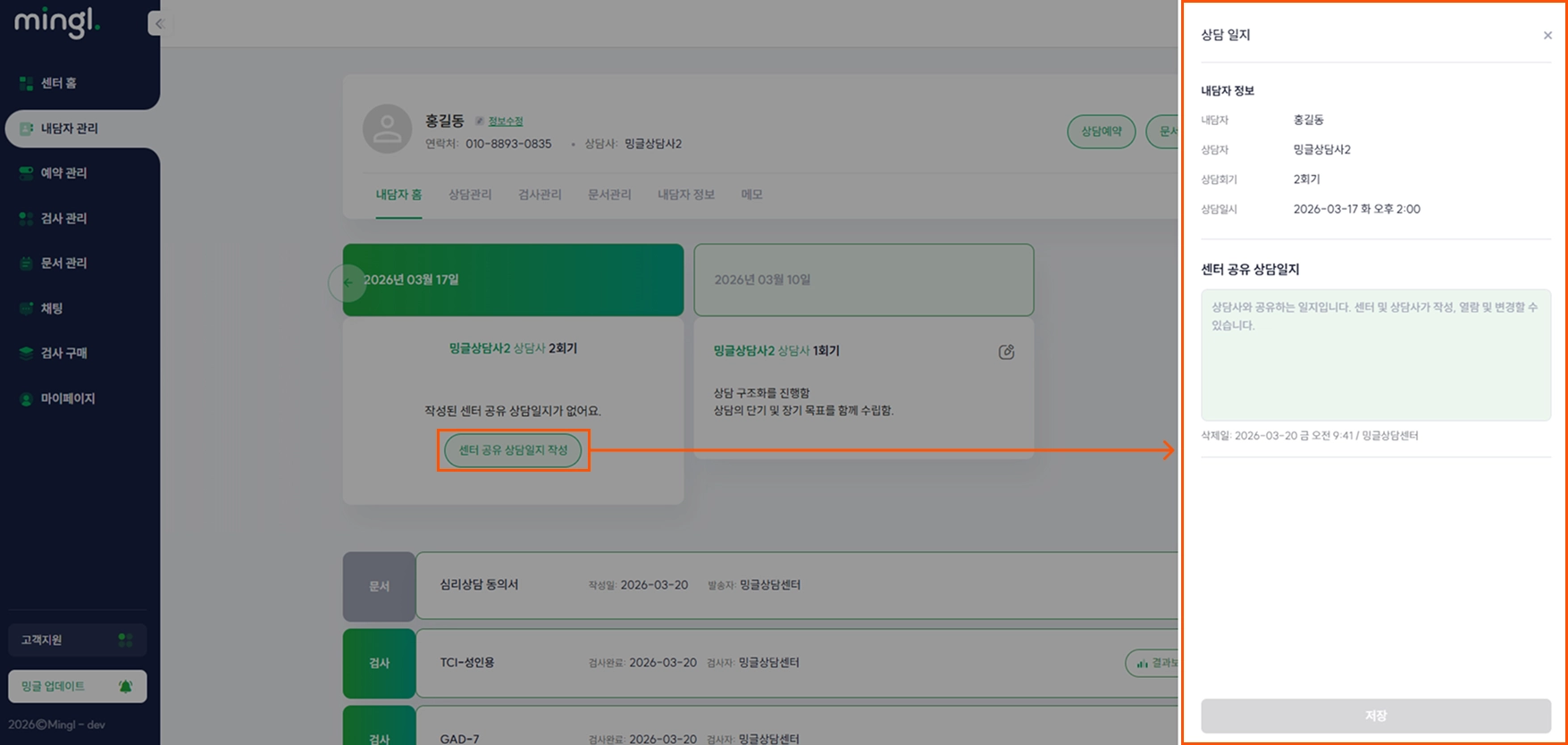Click the 정보수정 link next to 홍길동
Screen dimensions: 1568x745
pyautogui.click(x=505, y=121)
